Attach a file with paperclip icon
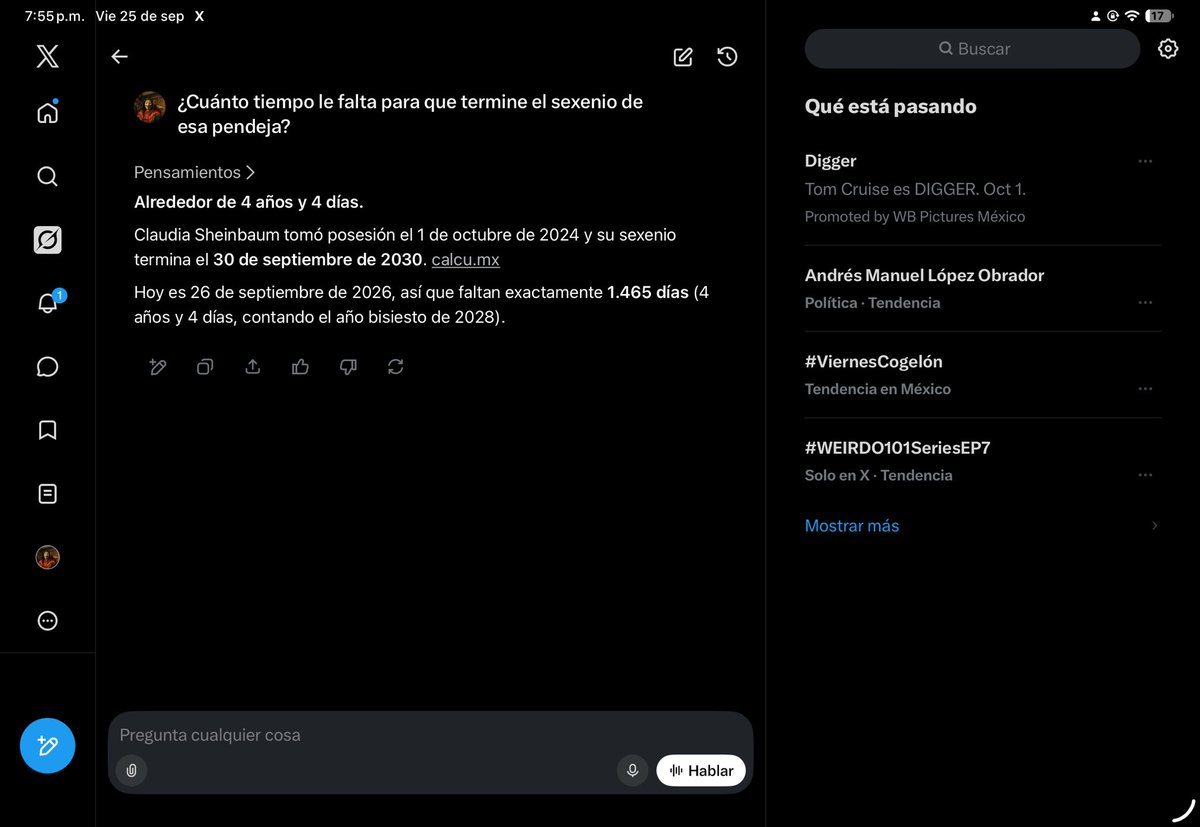Image resolution: width=1200 pixels, height=827 pixels. (x=131, y=771)
